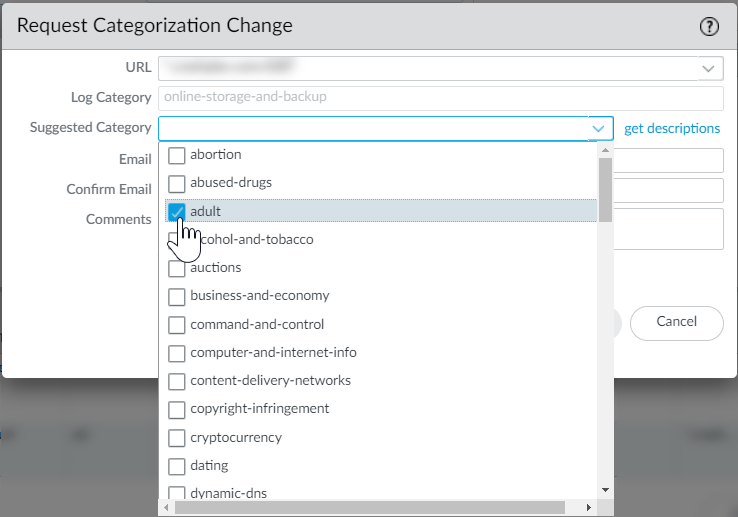Click the category list vertical scrollbar thumb
This screenshot has height=517, width=738.
[605, 190]
